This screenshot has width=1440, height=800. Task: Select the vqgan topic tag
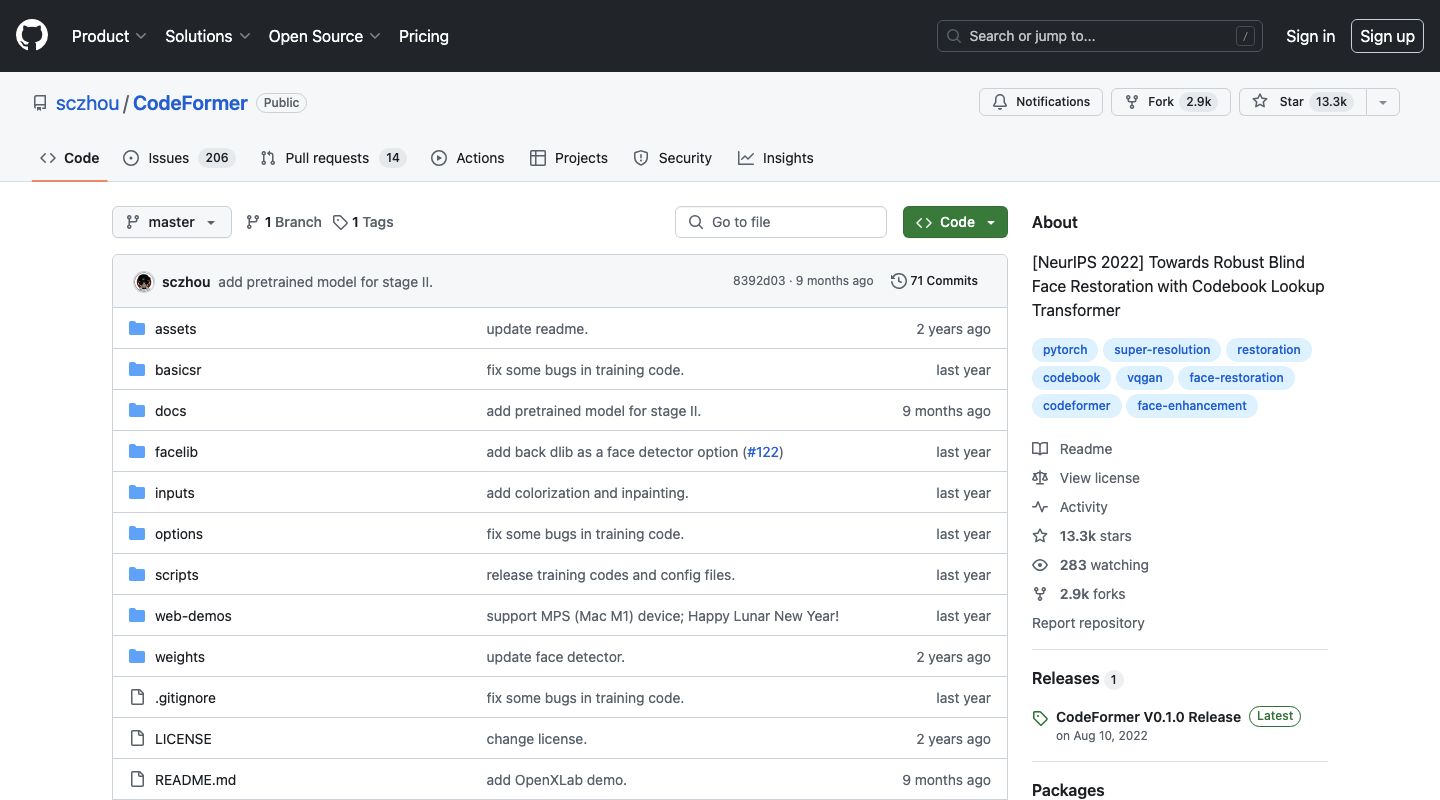tap(1144, 378)
